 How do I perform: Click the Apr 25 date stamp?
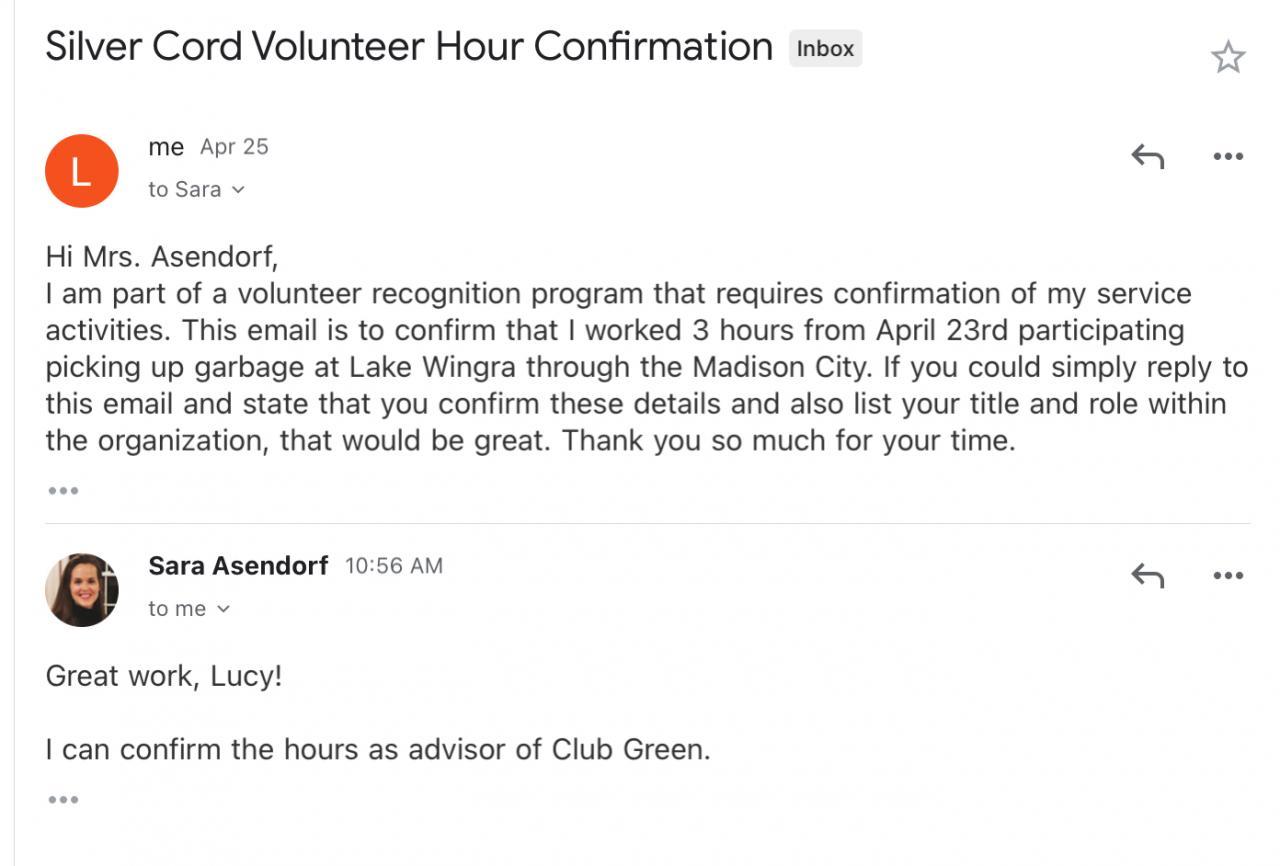(x=234, y=147)
